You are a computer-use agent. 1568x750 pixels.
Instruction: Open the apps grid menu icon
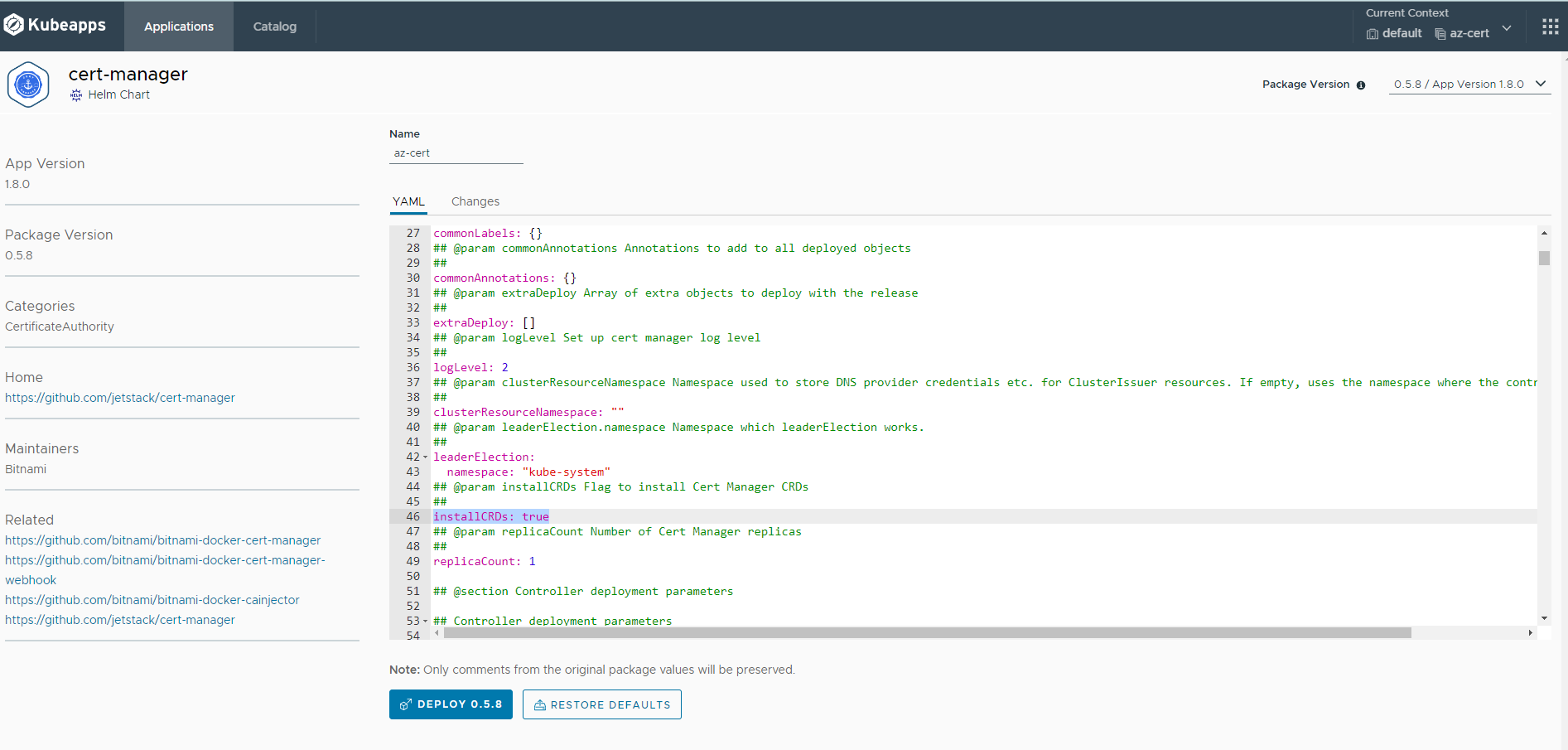click(x=1551, y=27)
